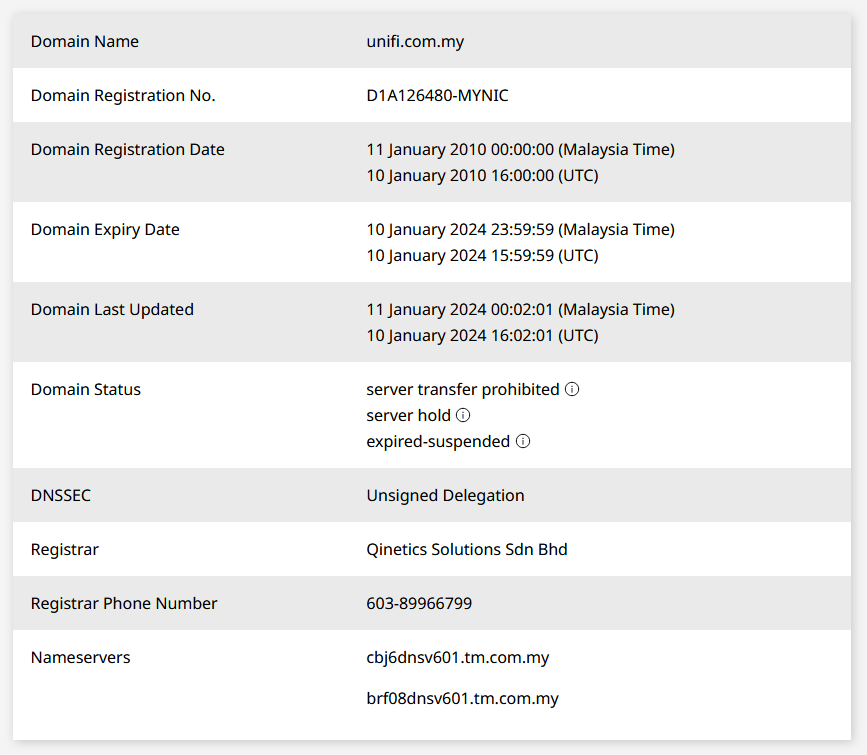This screenshot has height=755, width=867.
Task: Click the Domain Status label
Action: 86,389
